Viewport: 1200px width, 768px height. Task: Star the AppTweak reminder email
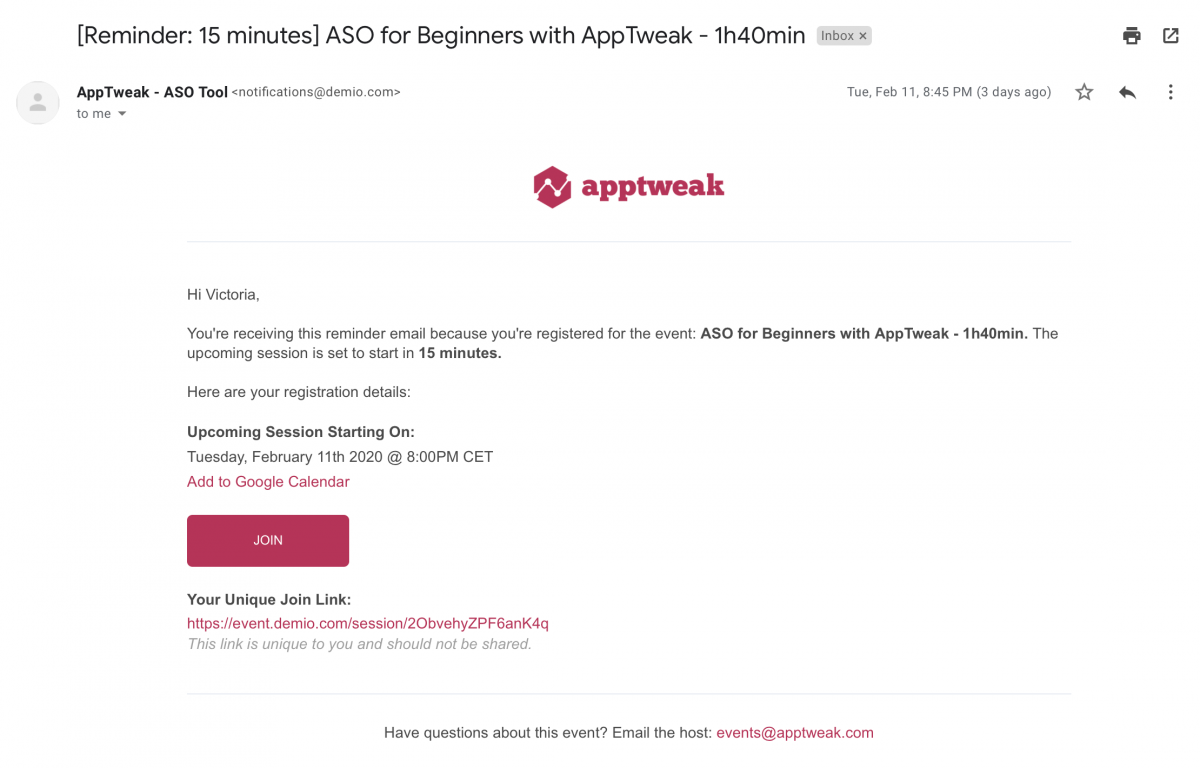point(1084,92)
